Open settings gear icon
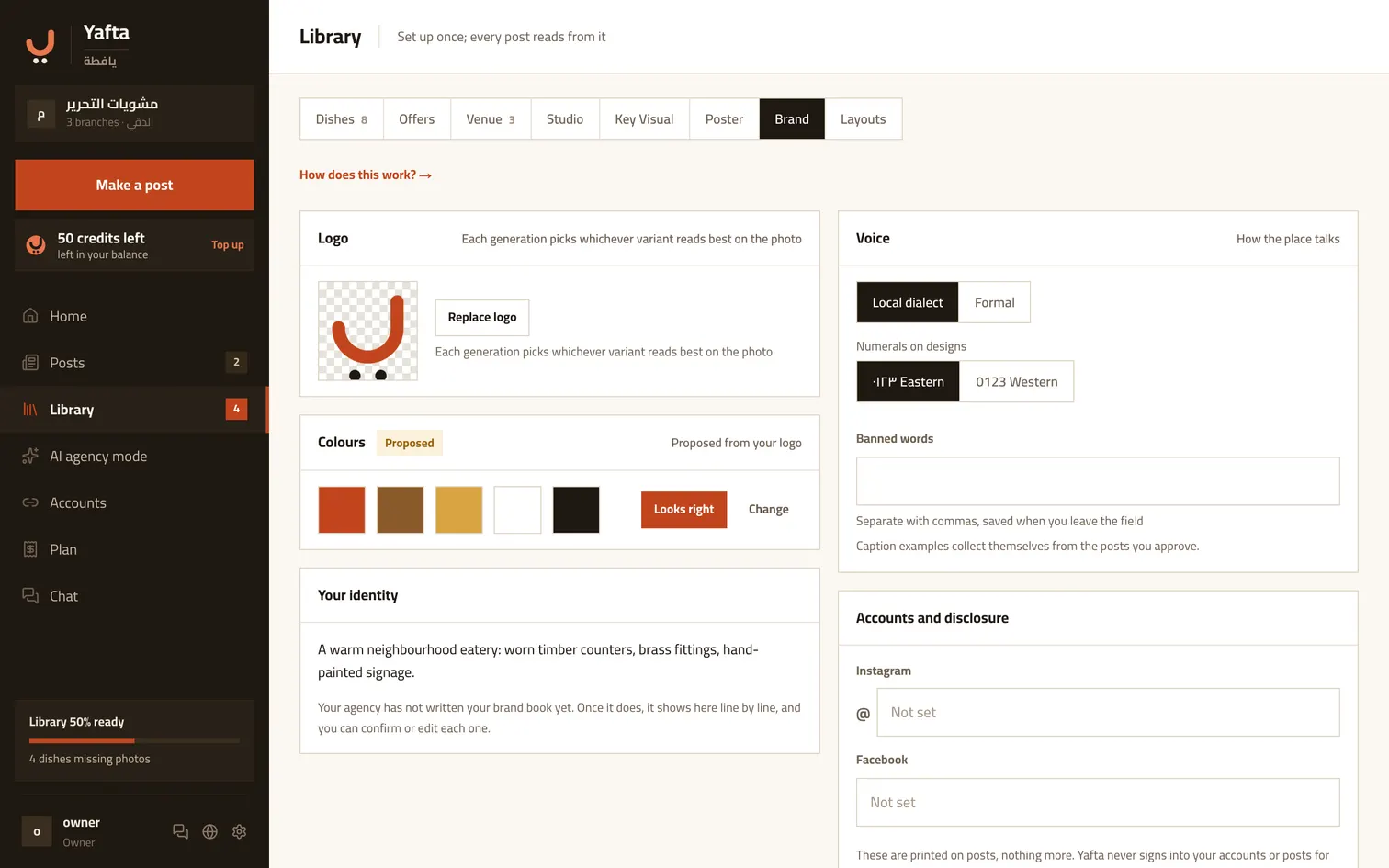This screenshot has width=1389, height=868. click(240, 831)
